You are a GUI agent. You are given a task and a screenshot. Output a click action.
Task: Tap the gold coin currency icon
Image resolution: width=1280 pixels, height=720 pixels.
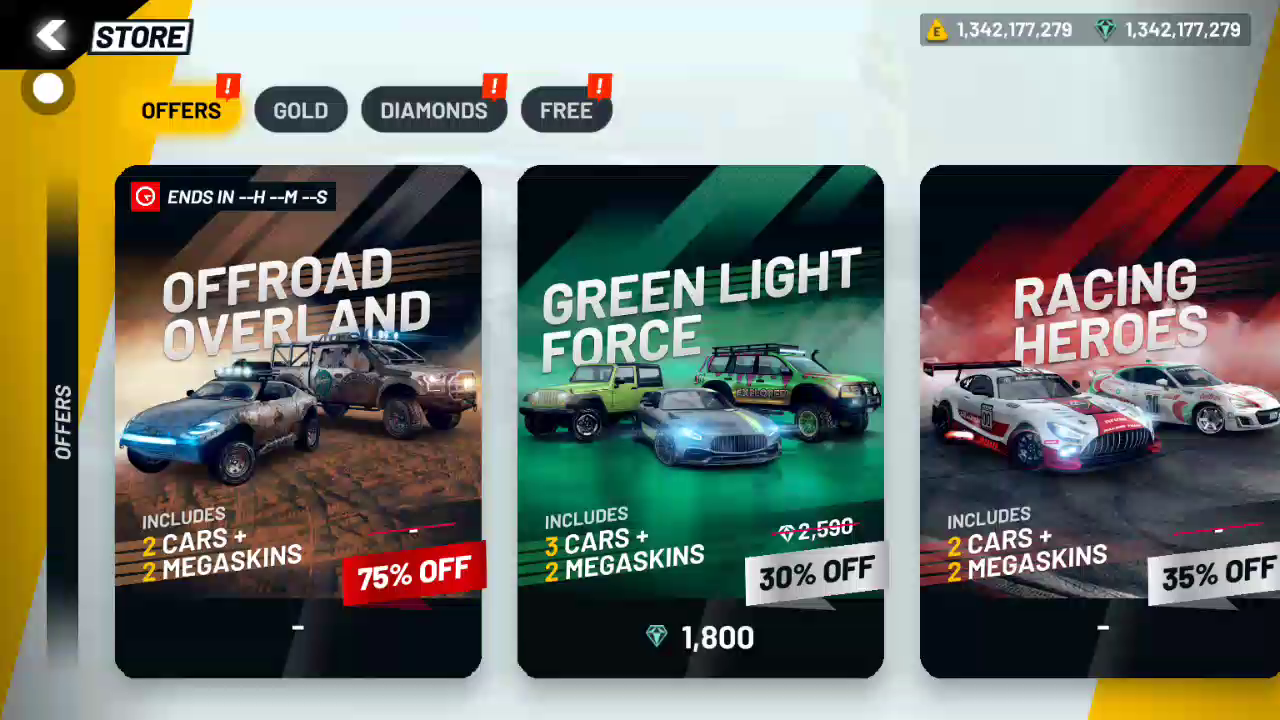click(937, 30)
